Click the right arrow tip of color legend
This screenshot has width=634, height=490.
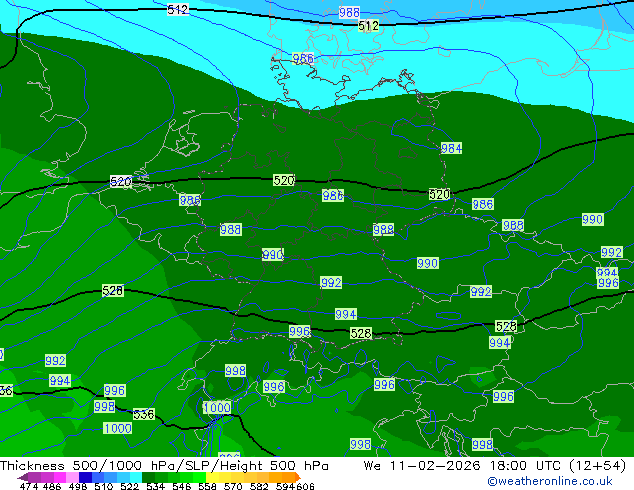pyautogui.click(x=299, y=477)
